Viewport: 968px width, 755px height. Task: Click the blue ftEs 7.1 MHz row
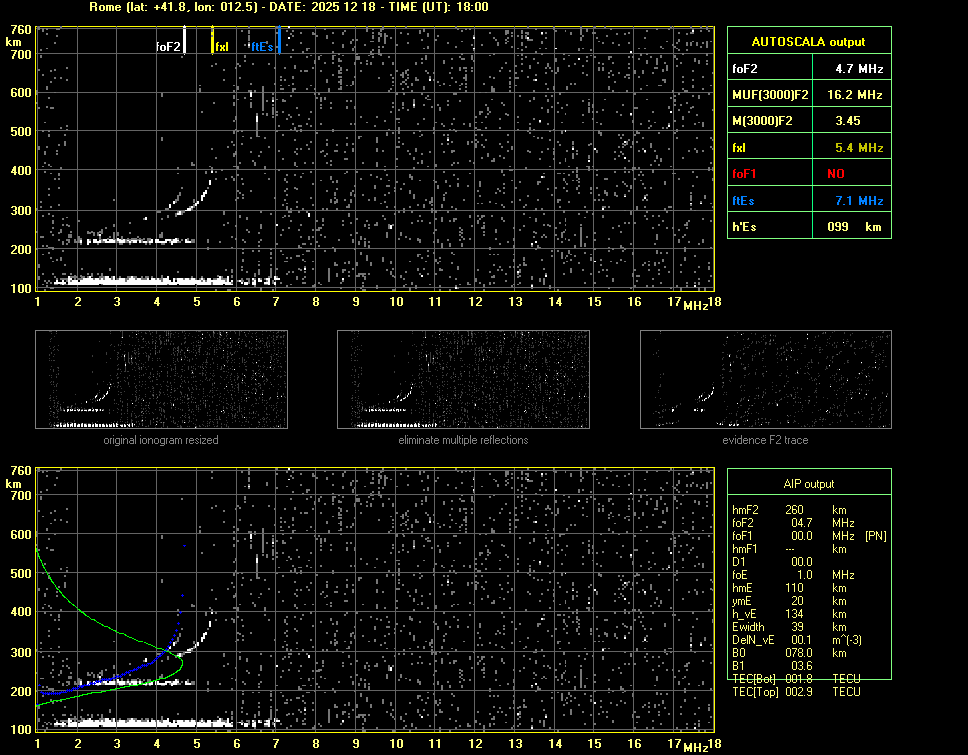[x=808, y=201]
